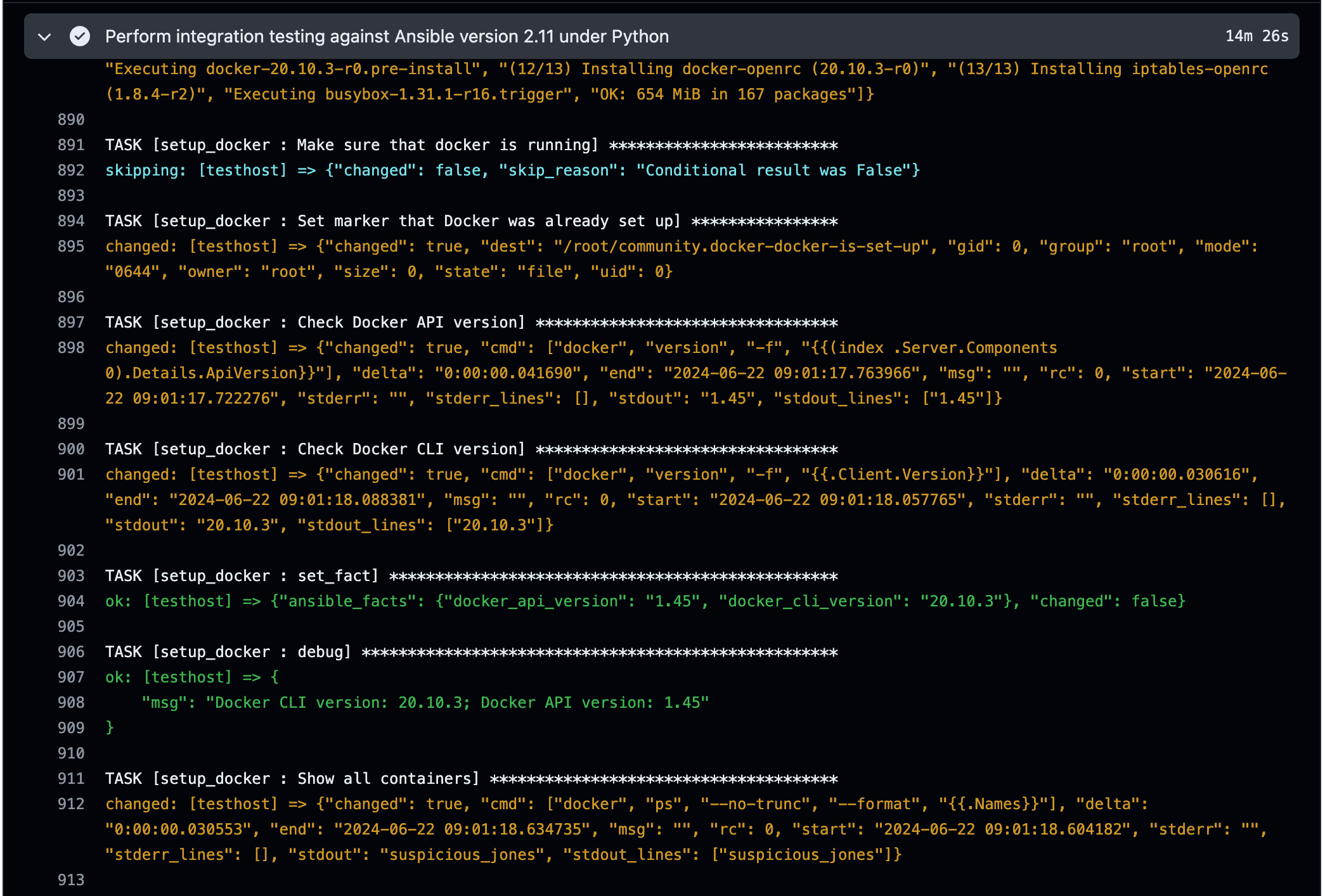Image resolution: width=1325 pixels, height=896 pixels.
Task: Click line number 897
Action: pos(71,323)
